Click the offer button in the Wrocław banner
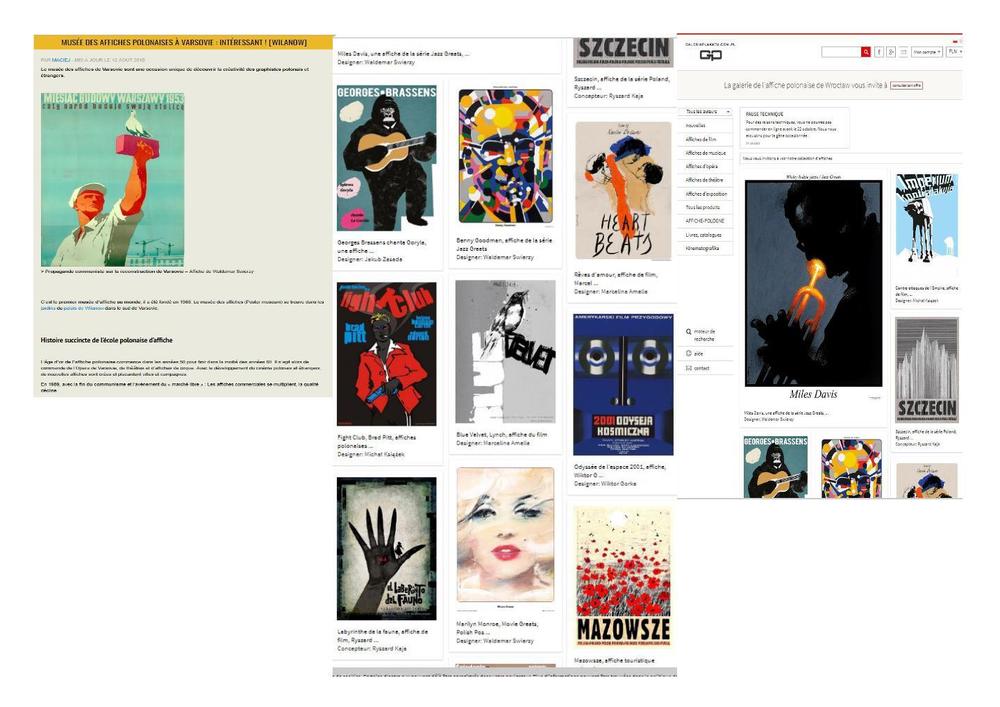Screen dimensions: 1000x707 [906, 85]
